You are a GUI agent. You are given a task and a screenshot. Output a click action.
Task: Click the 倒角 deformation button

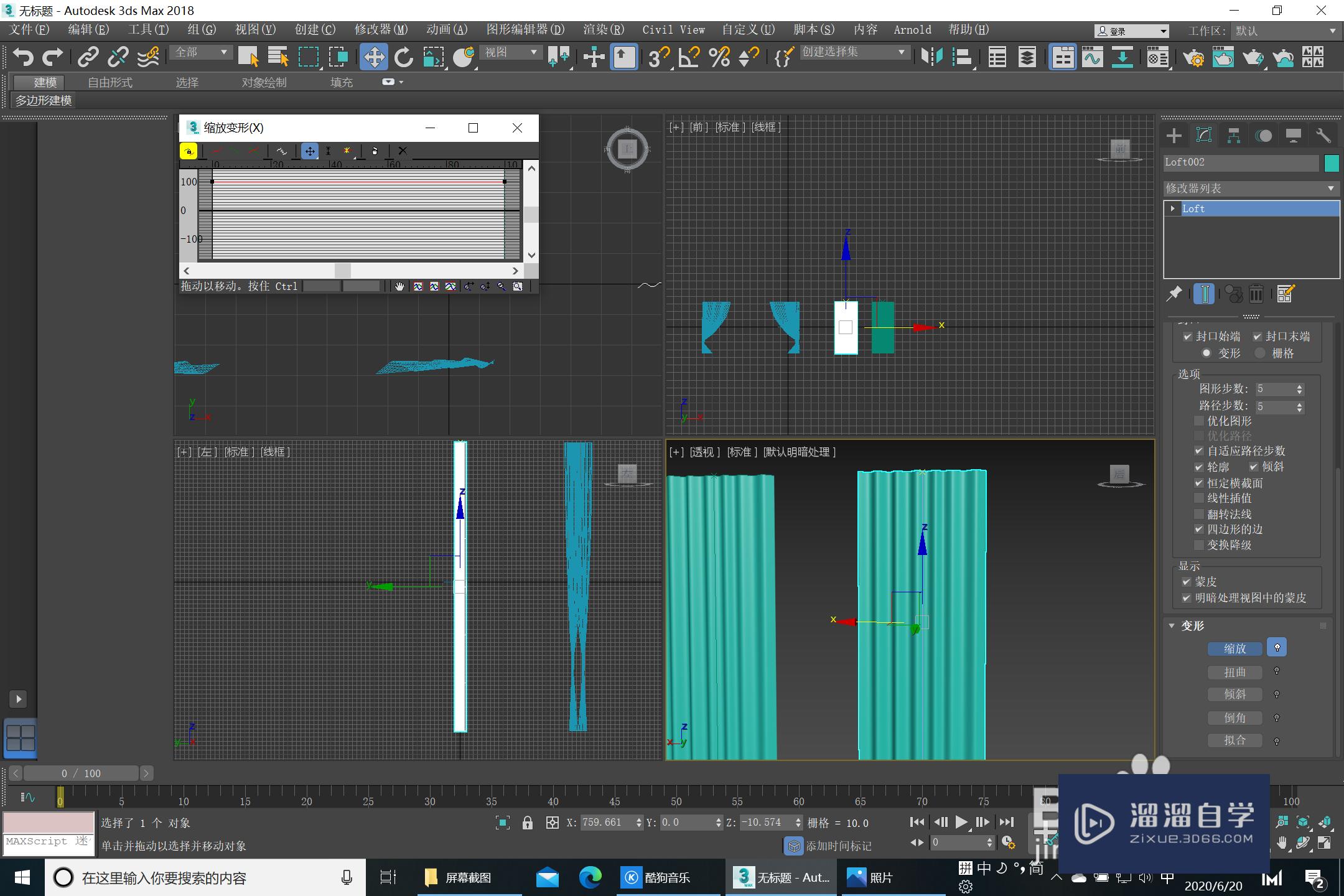point(1235,718)
